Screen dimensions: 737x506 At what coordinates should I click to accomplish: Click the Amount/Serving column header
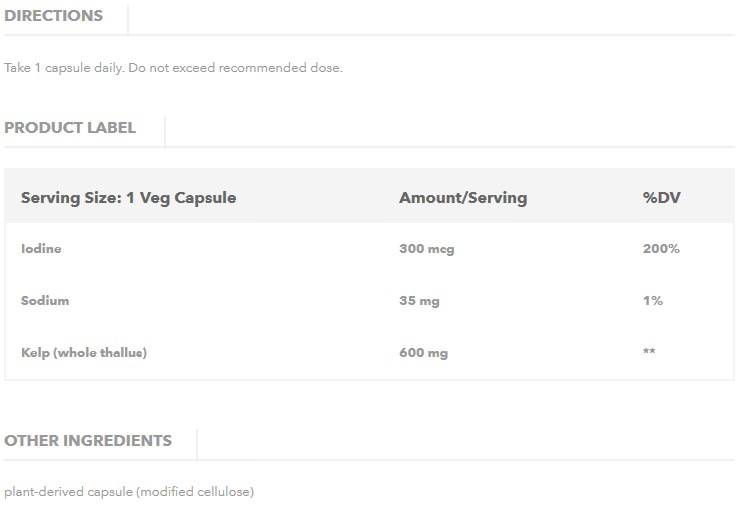click(x=462, y=198)
